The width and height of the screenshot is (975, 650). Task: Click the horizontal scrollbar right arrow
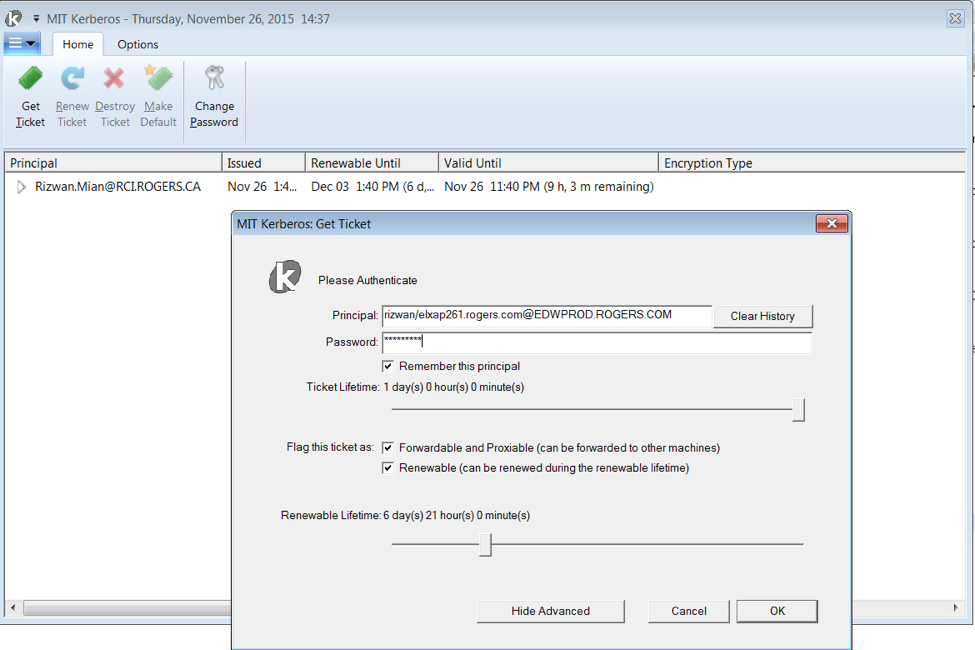point(956,607)
